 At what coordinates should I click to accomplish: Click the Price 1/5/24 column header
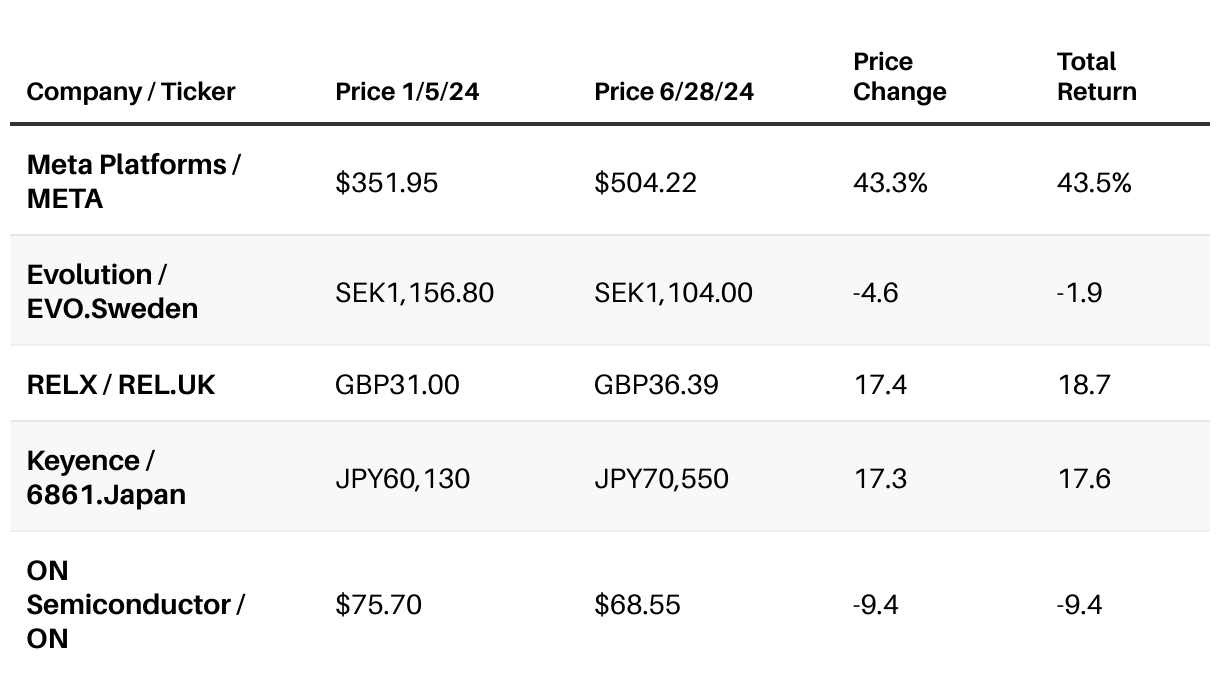(407, 92)
